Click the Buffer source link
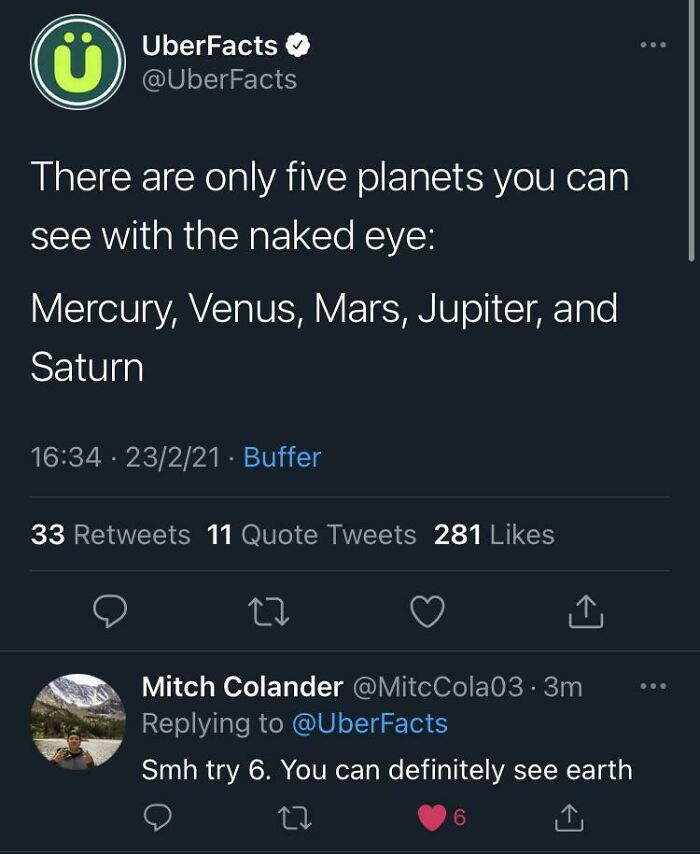Screen dimensions: 700x854 pos(283,457)
